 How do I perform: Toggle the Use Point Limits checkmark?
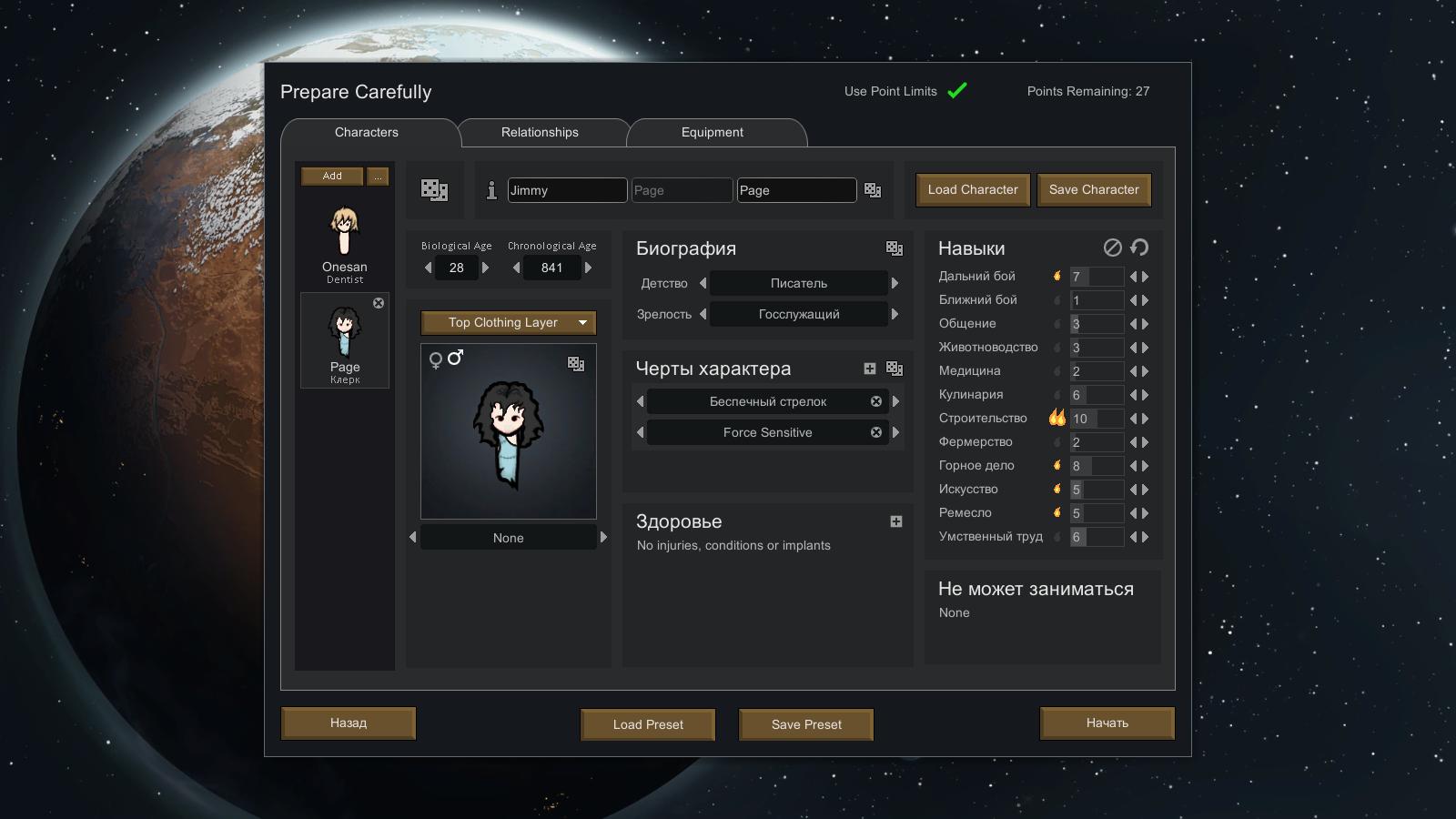957,90
